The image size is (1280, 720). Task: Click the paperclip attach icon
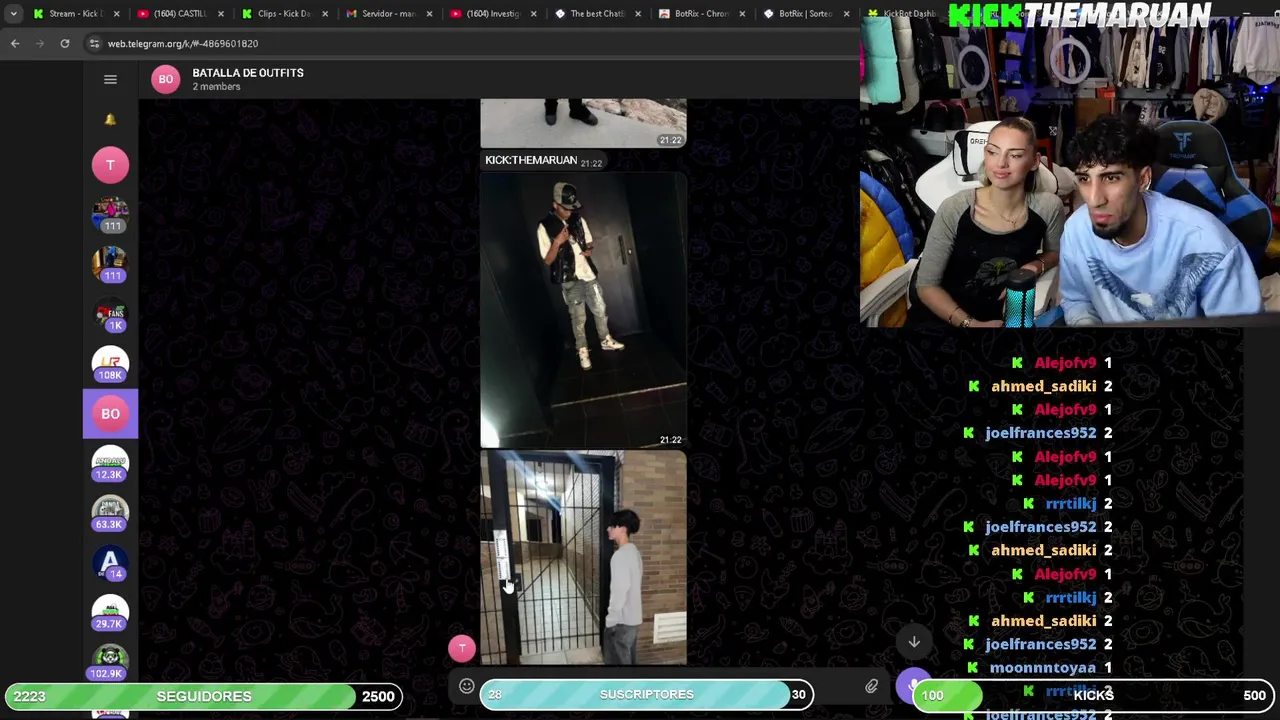871,687
